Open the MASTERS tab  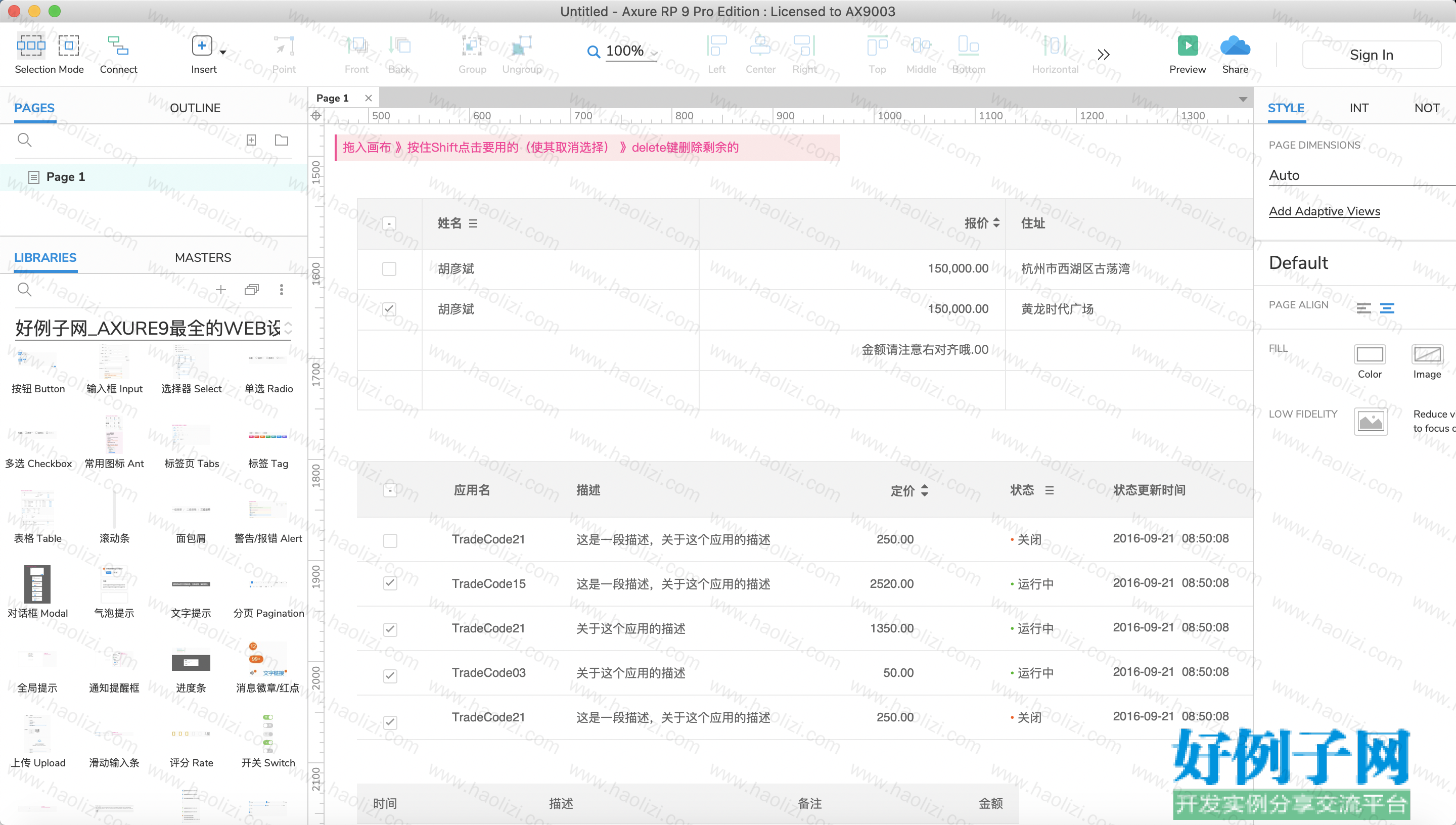tap(203, 257)
